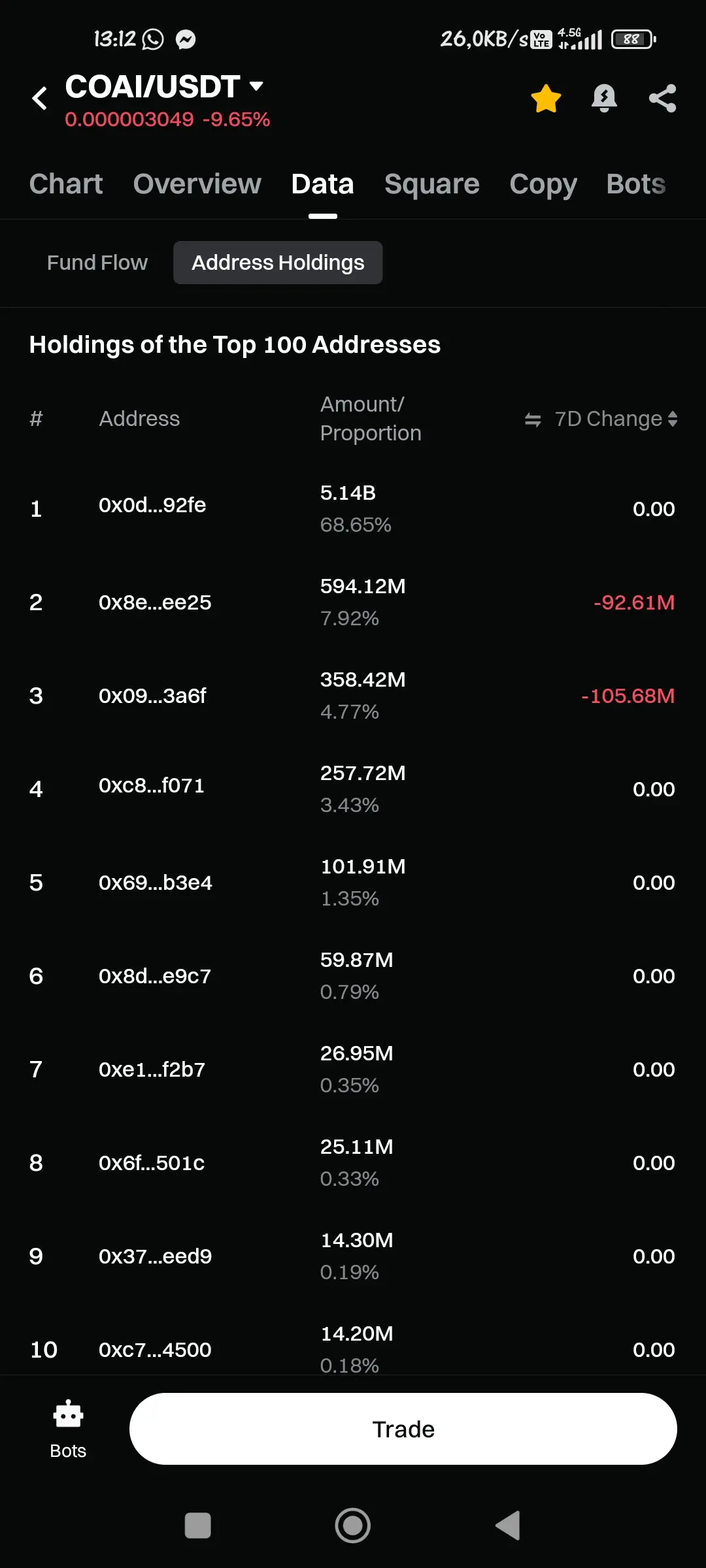Open address 0x09...3a6f in row 3

point(152,696)
